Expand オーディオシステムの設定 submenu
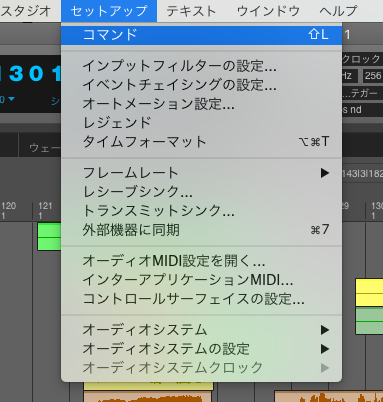The width and height of the screenshot is (383, 402). pyautogui.click(x=201, y=349)
